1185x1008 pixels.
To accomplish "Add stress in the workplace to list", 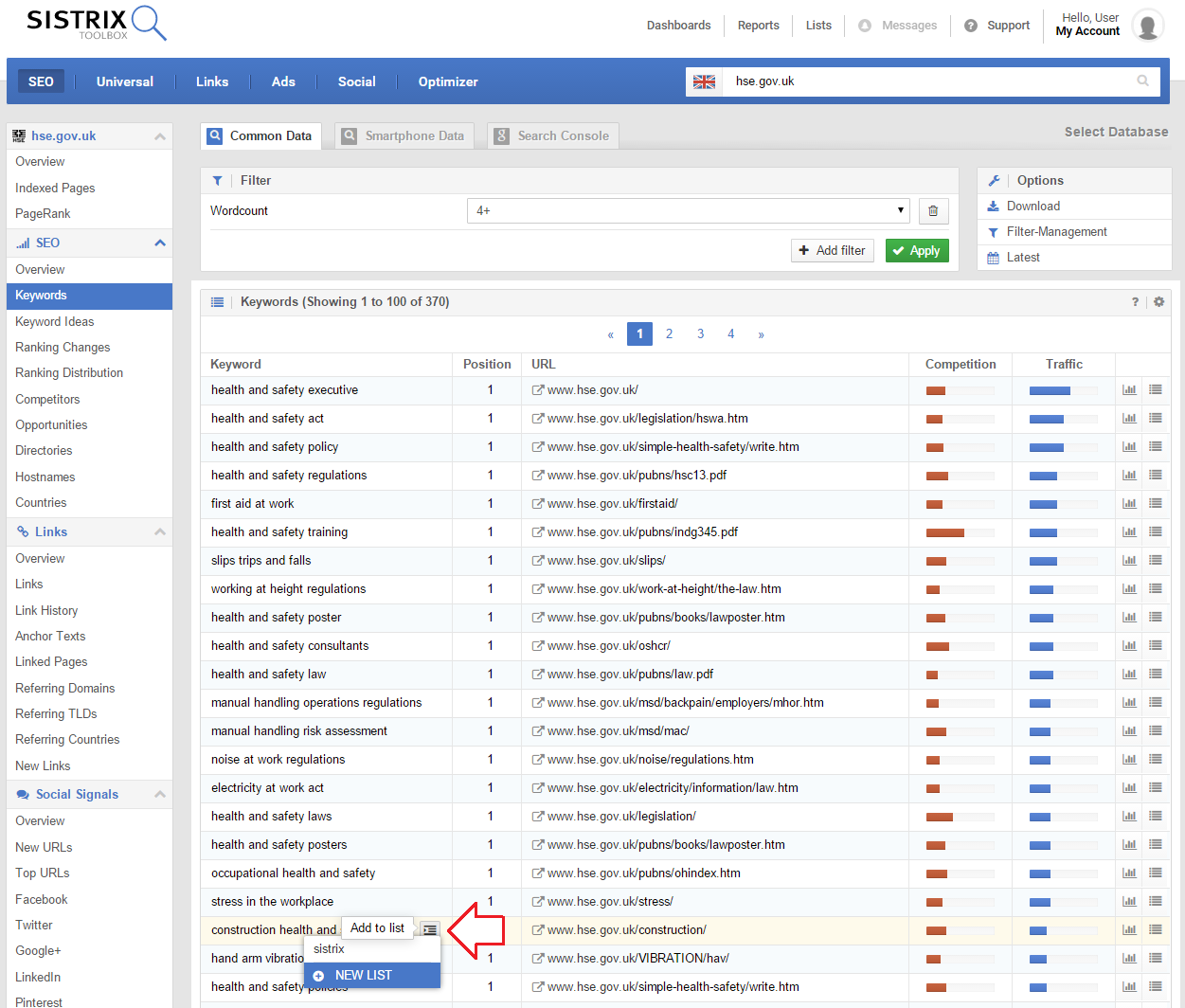I will (1156, 901).
